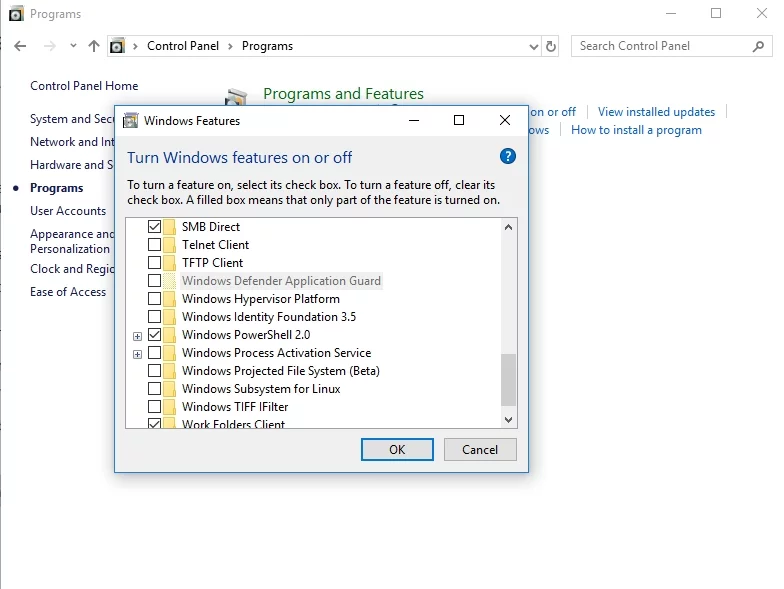Click the features list scroll down arrow
The width and height of the screenshot is (784, 589).
pyautogui.click(x=508, y=420)
